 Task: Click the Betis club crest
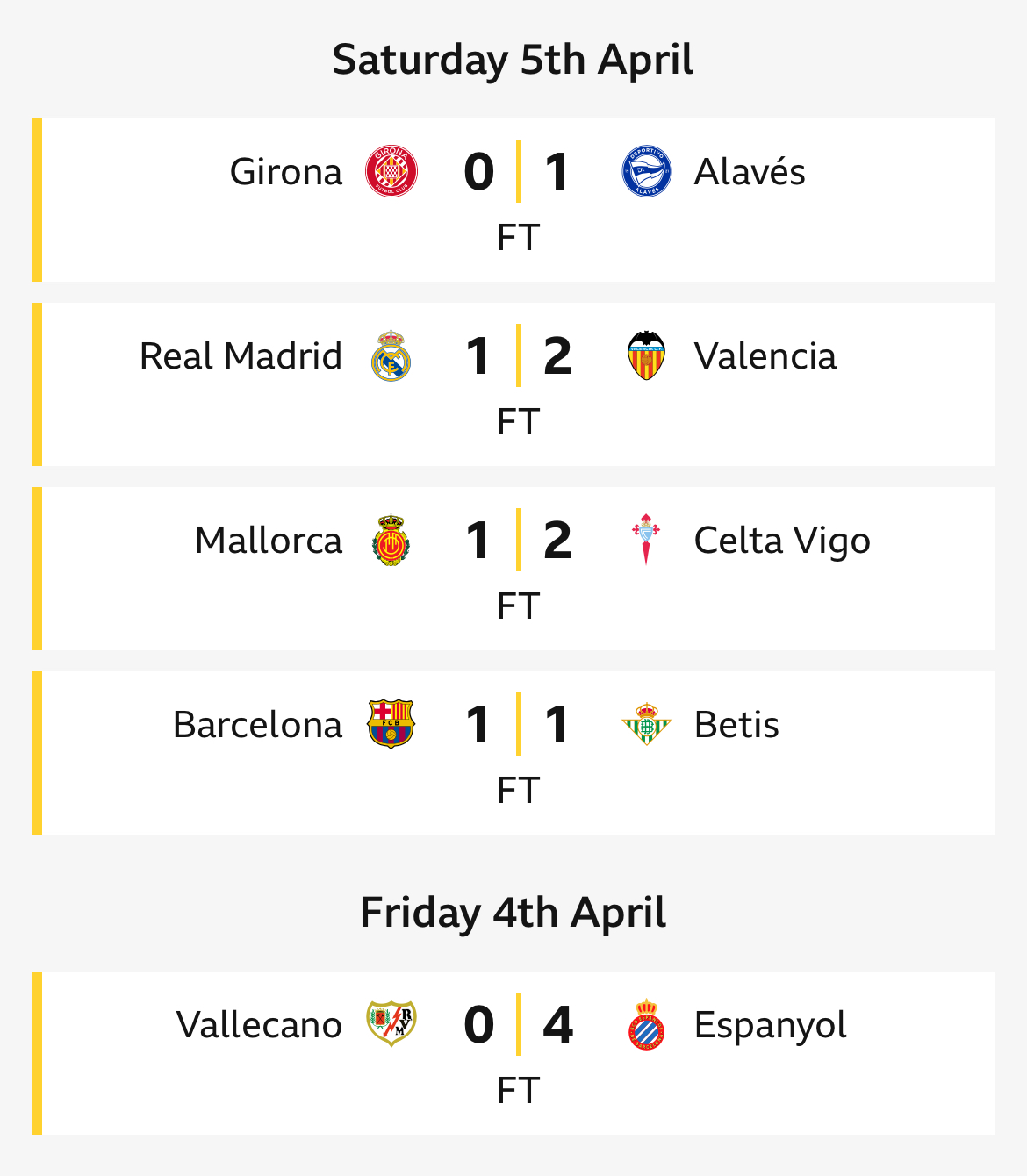click(647, 724)
